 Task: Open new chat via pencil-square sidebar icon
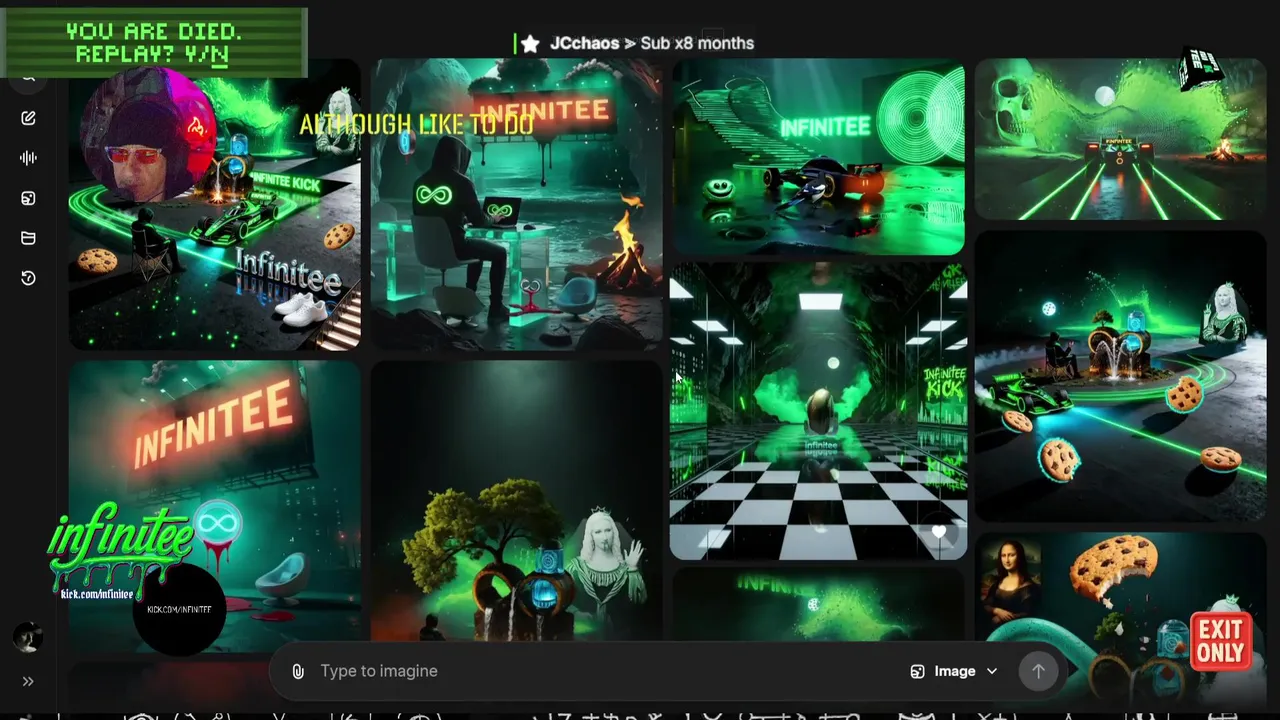(x=28, y=118)
